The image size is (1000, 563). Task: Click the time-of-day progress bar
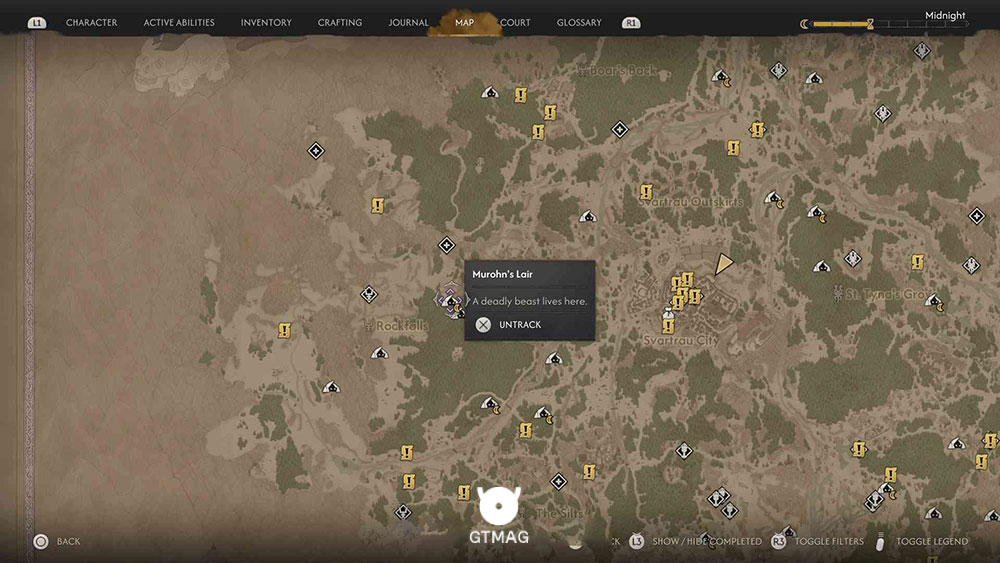[884, 24]
